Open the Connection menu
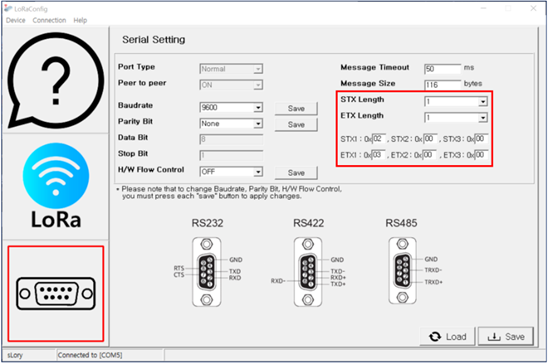The height and width of the screenshot is (364, 548). point(49,20)
